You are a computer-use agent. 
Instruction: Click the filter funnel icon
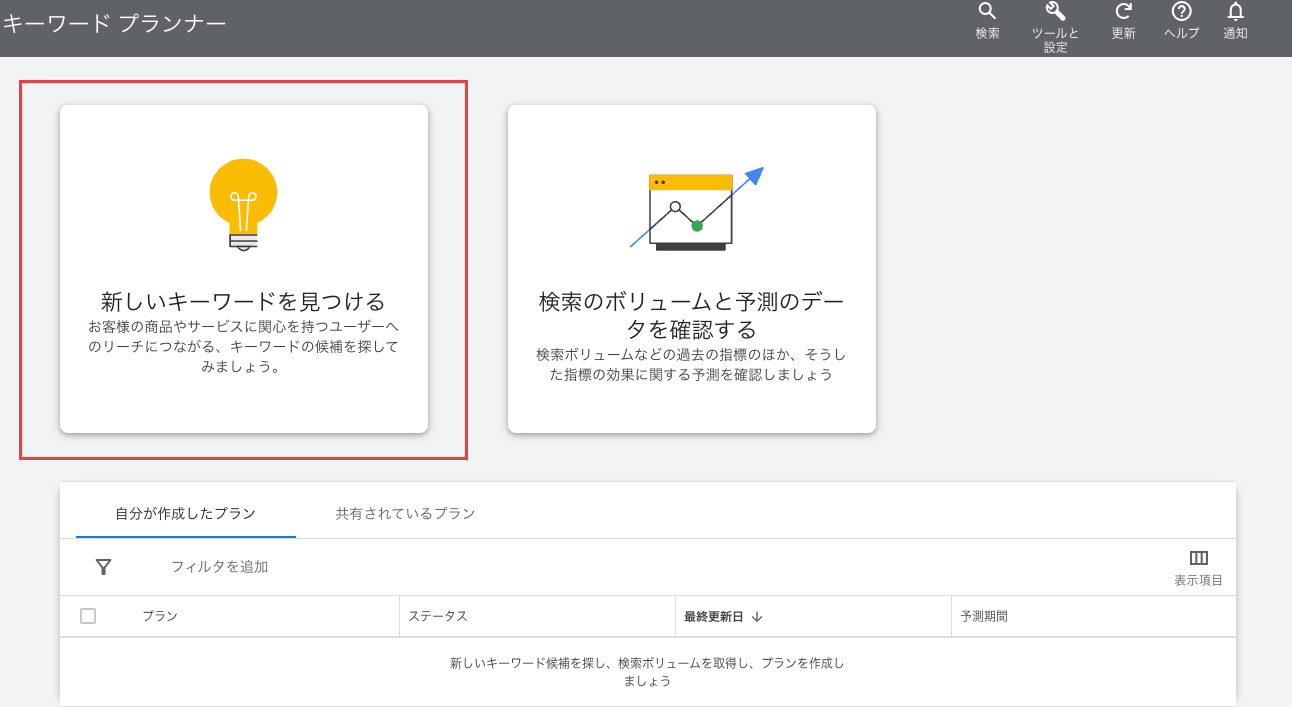(x=103, y=567)
